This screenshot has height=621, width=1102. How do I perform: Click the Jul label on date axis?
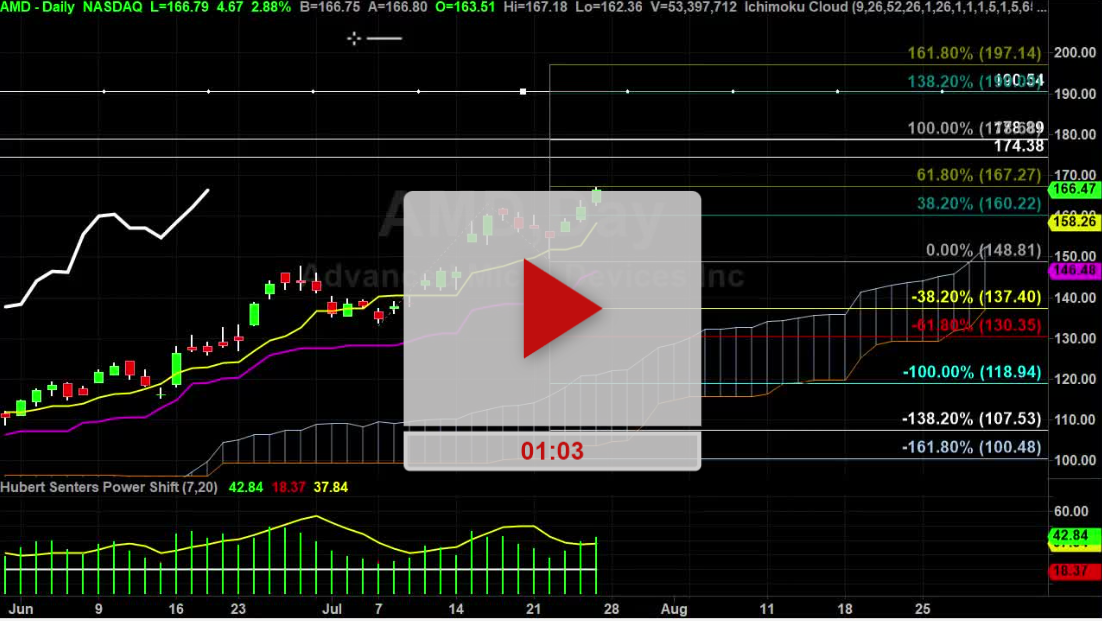coord(331,607)
